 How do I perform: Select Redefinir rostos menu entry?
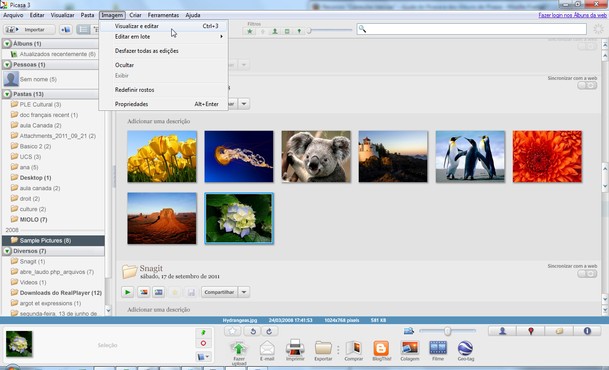[x=163, y=90]
